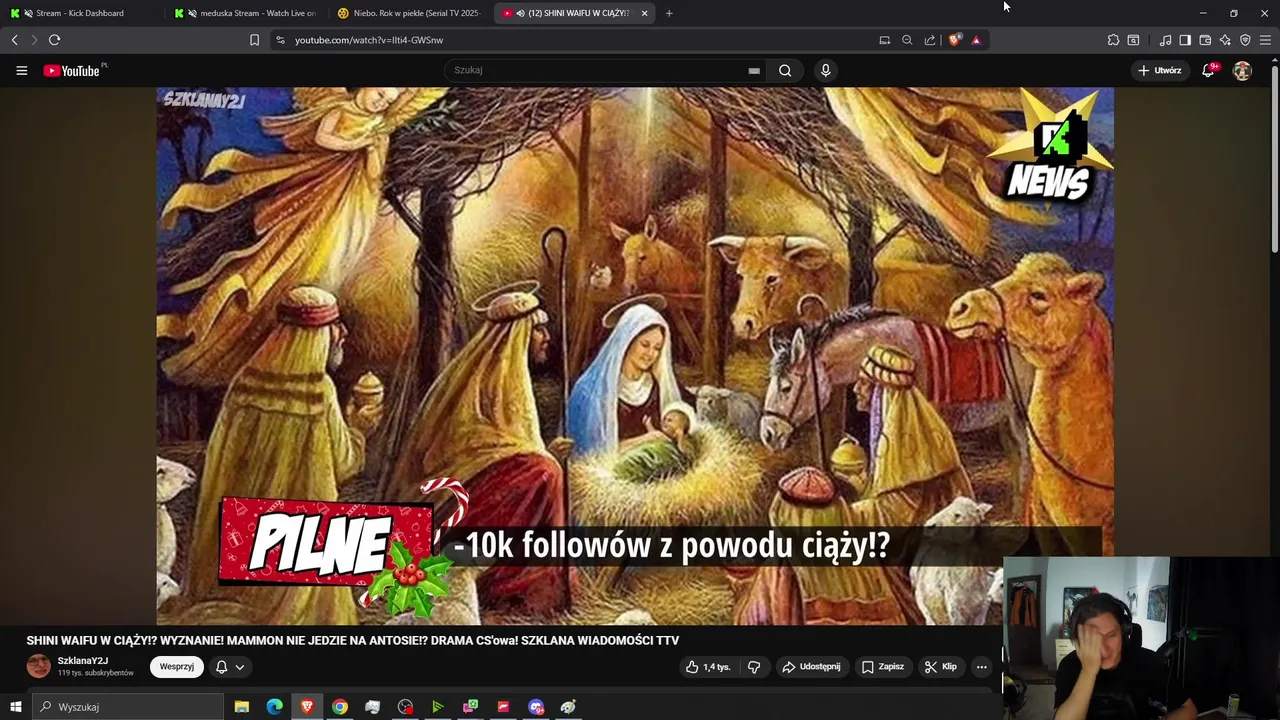Open File Explorer from taskbar
This screenshot has width=1280, height=720.
242,707
